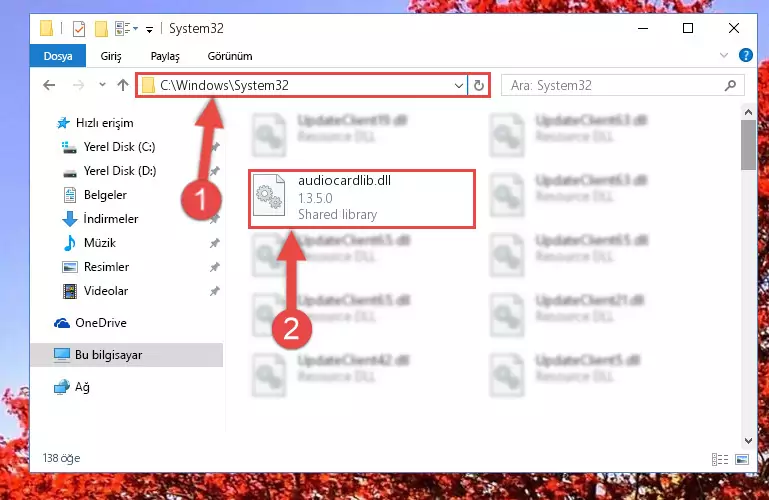Switch to large icons view in status bar
769x500 pixels.
tap(742, 459)
